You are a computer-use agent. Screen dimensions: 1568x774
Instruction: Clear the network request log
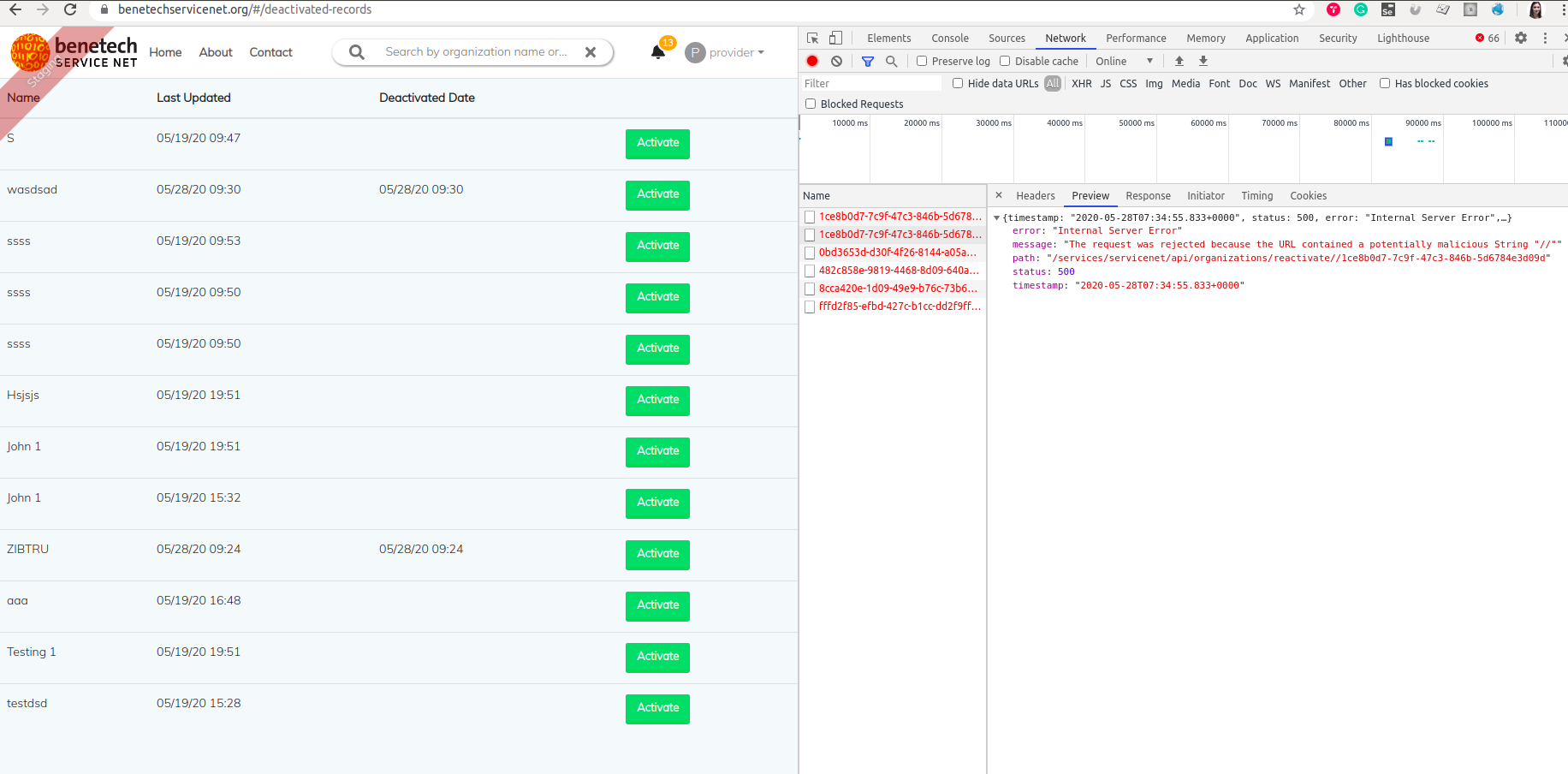(x=835, y=61)
